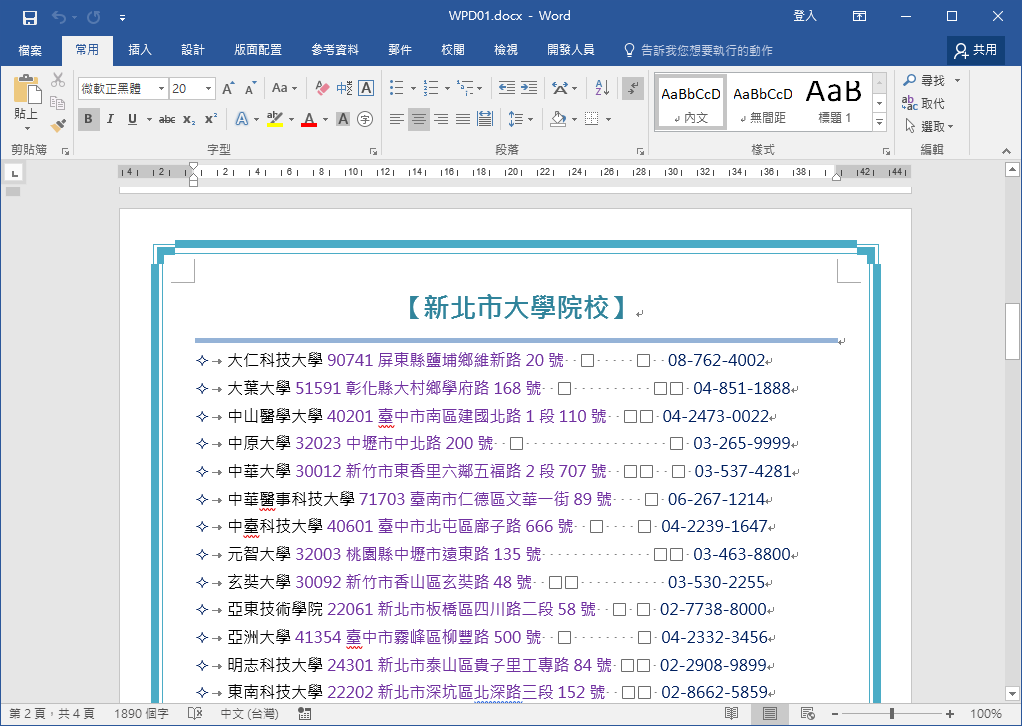This screenshot has width=1022, height=726.
Task: Click the macro recording icon in status bar
Action: [x=304, y=714]
